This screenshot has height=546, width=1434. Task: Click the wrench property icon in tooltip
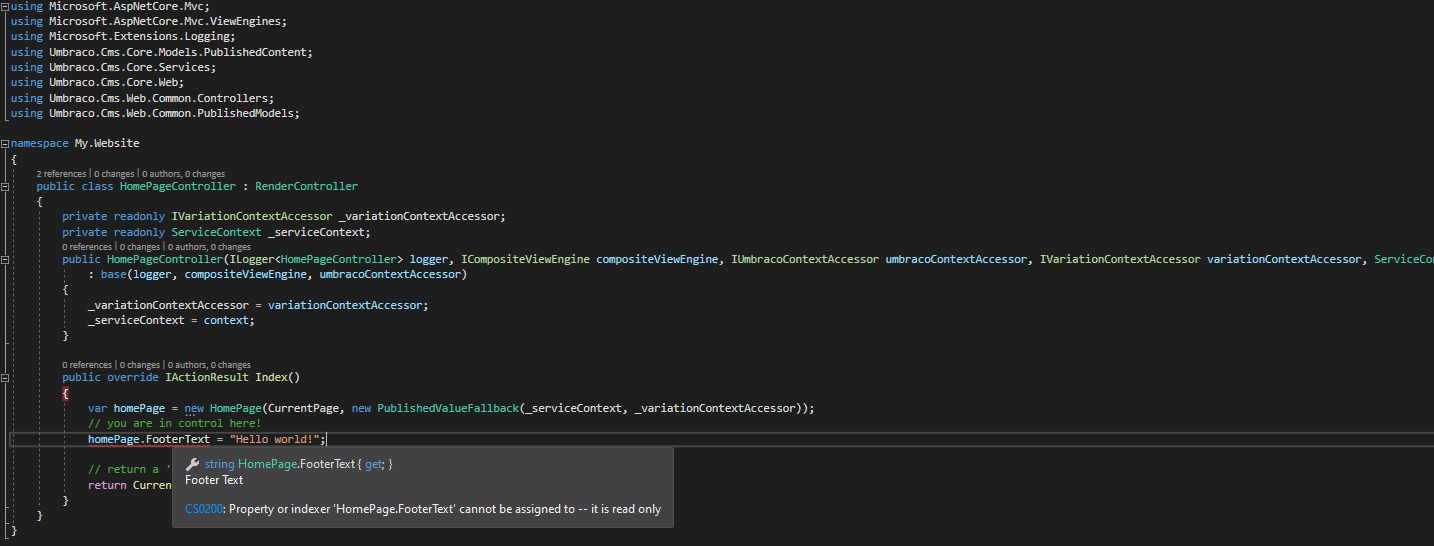193,464
